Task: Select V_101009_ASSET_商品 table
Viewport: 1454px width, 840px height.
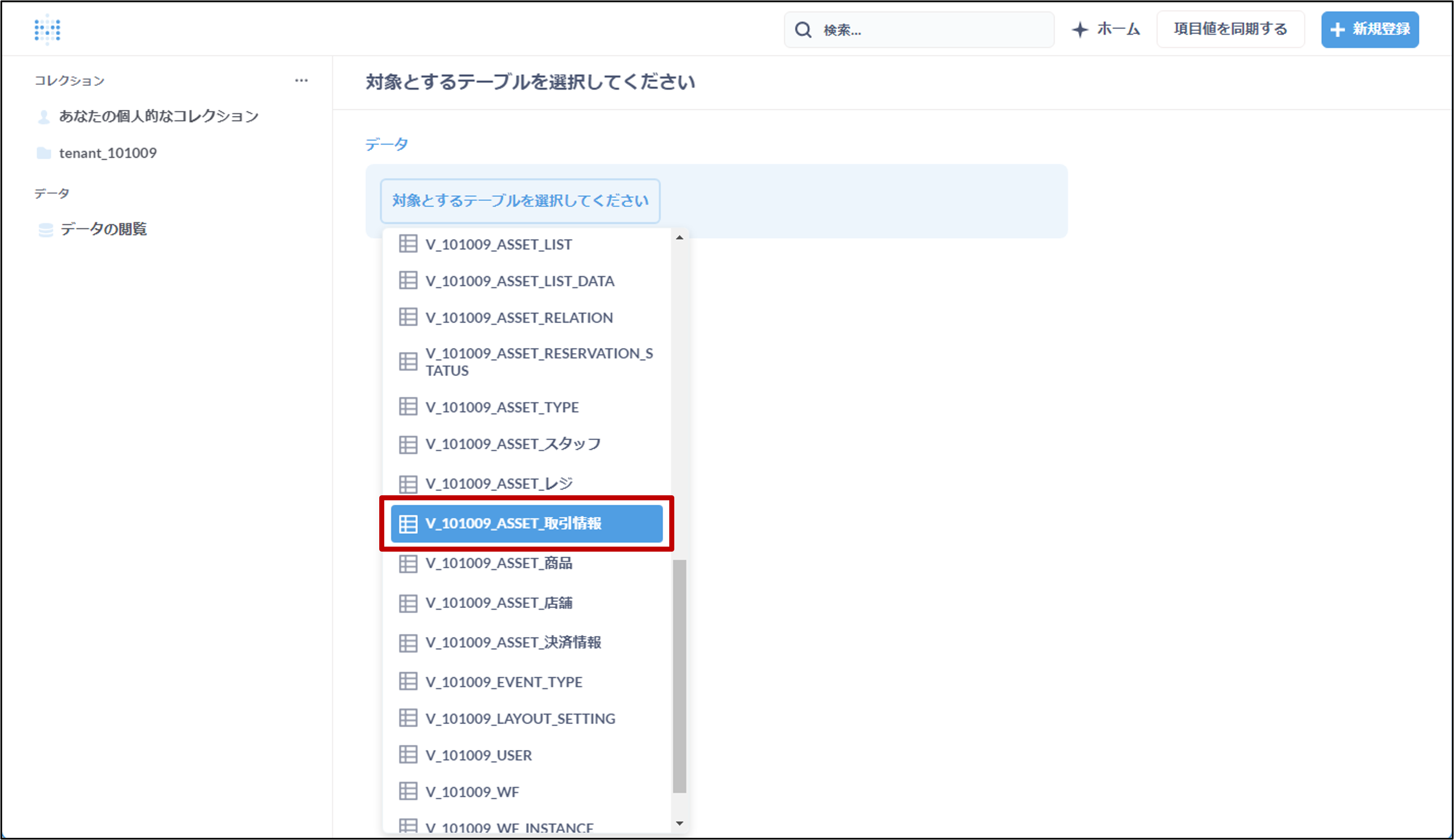Action: (499, 563)
